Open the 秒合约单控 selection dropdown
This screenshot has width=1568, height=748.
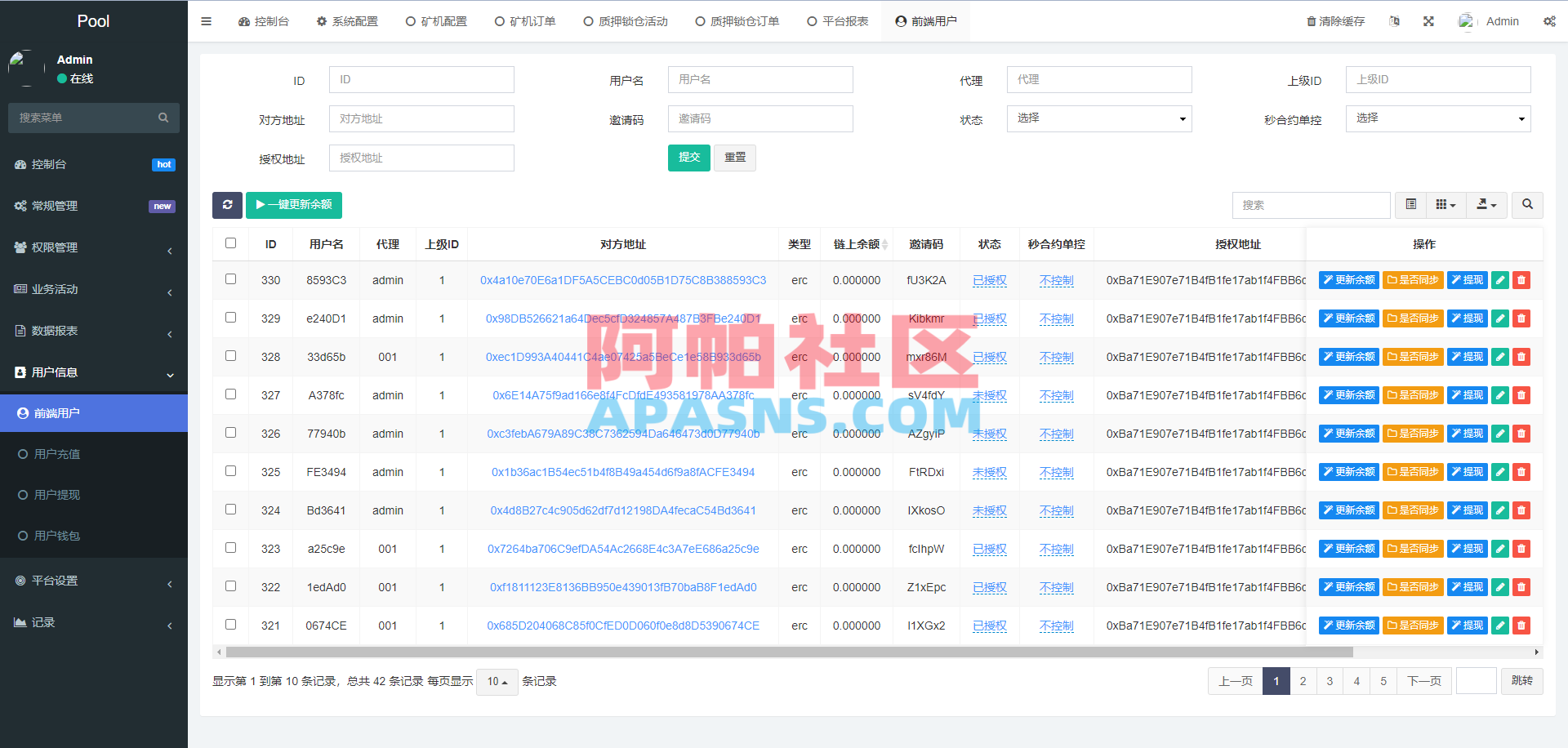(x=1437, y=118)
